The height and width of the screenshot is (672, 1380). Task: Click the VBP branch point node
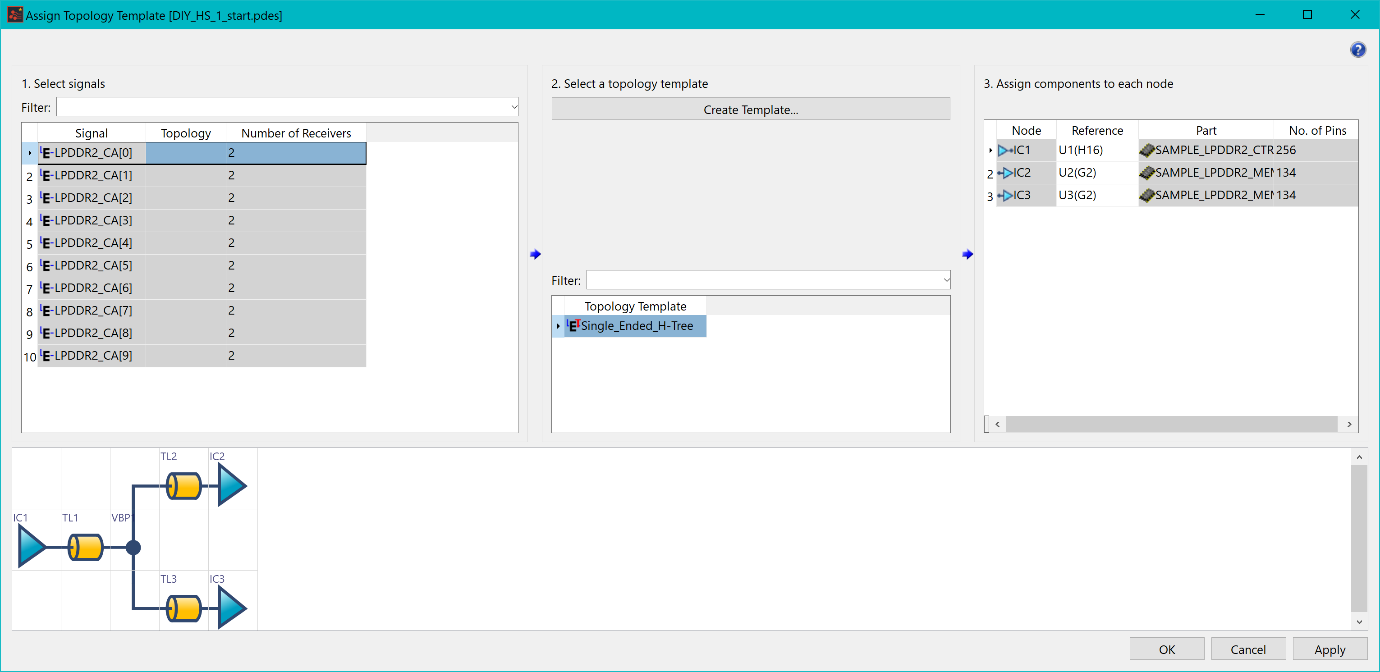coord(133,548)
